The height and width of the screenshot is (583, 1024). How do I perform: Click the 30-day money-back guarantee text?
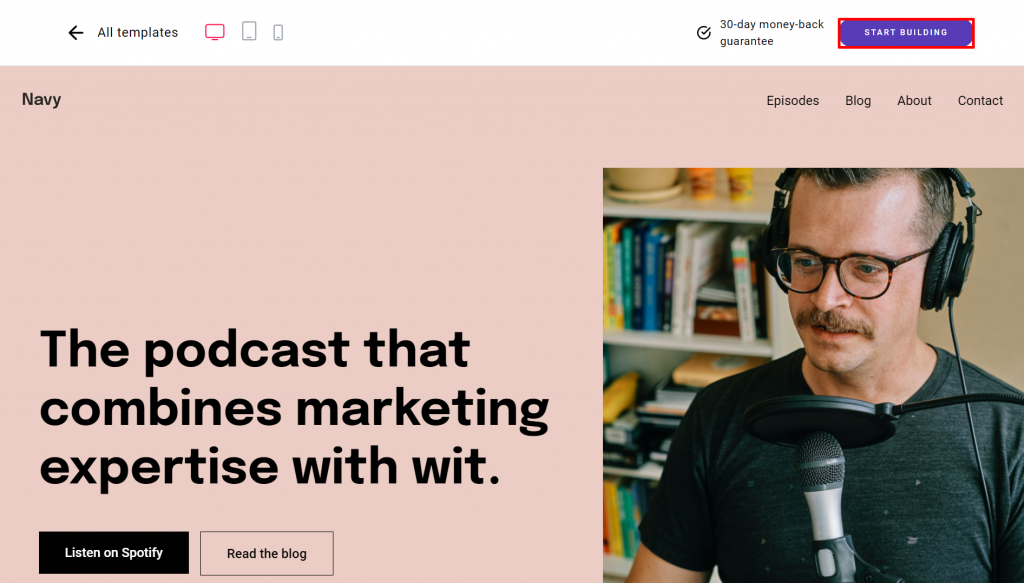(771, 33)
